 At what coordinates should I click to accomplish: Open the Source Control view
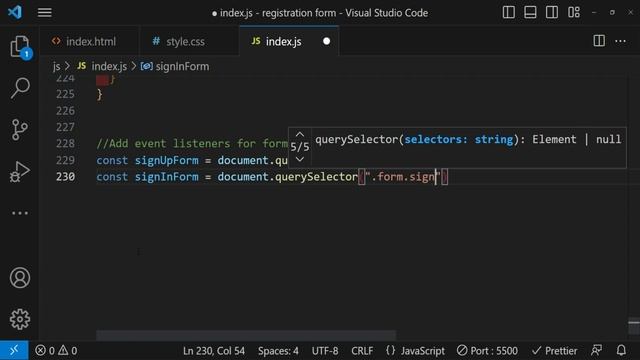(20, 130)
